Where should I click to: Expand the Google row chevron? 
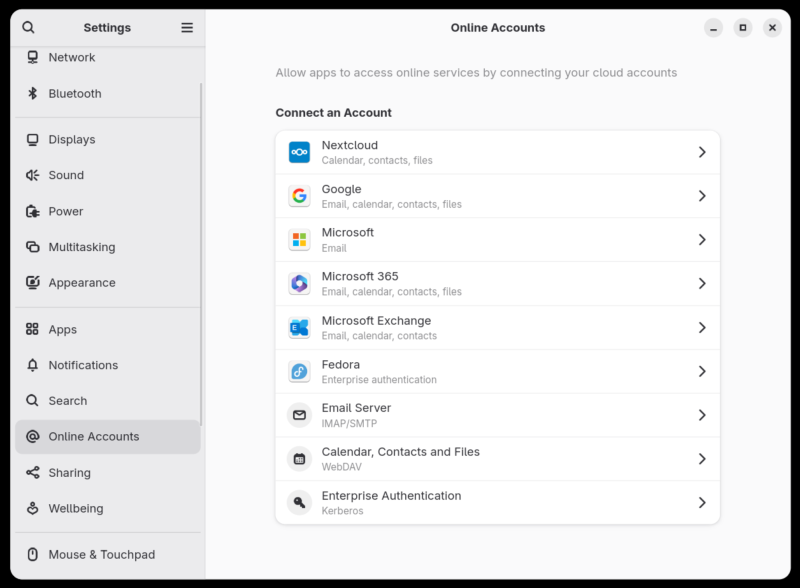click(702, 196)
